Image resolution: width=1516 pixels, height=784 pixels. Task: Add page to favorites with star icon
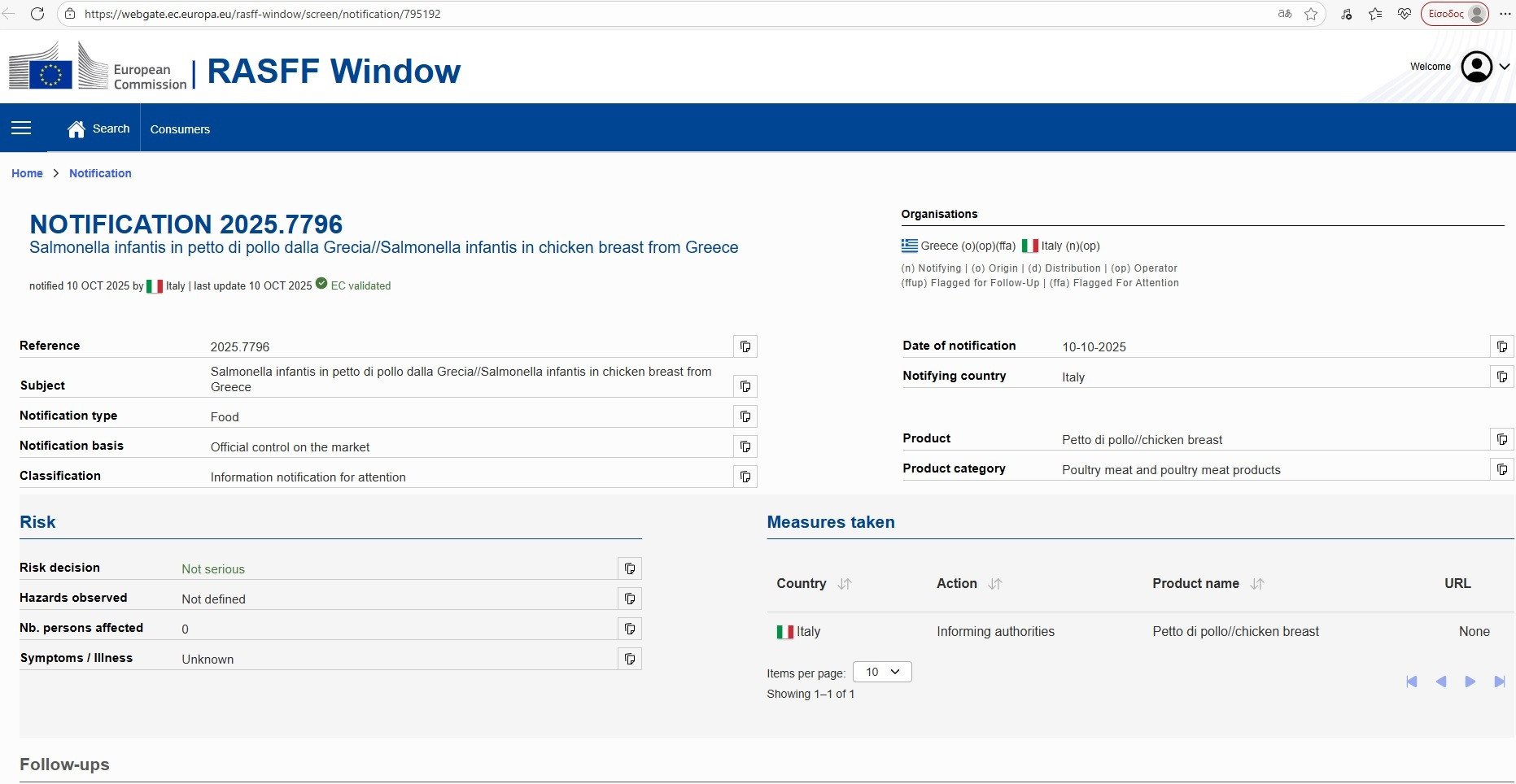(1311, 14)
